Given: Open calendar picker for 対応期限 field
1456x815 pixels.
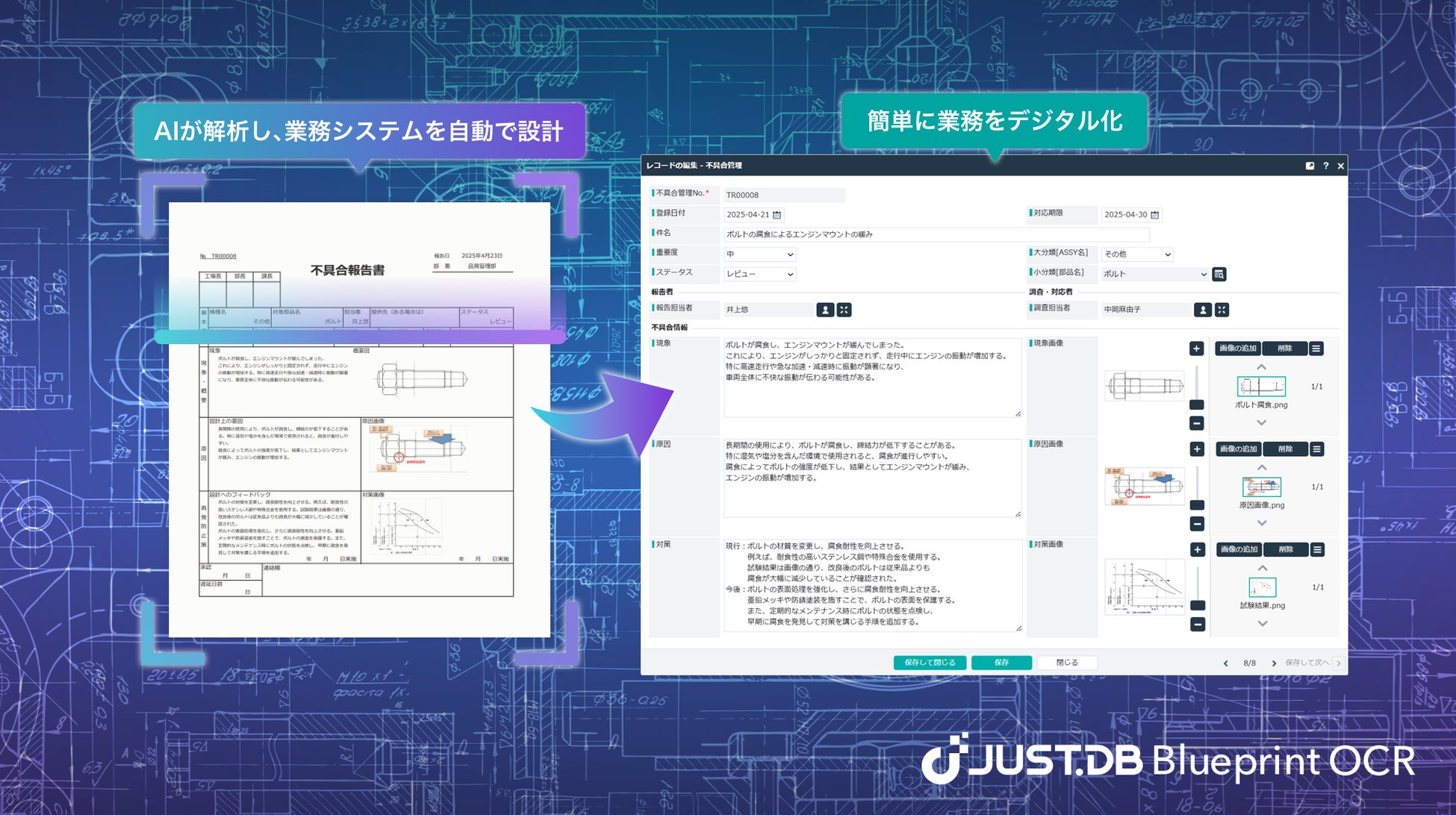Looking at the screenshot, I should 1154,215.
